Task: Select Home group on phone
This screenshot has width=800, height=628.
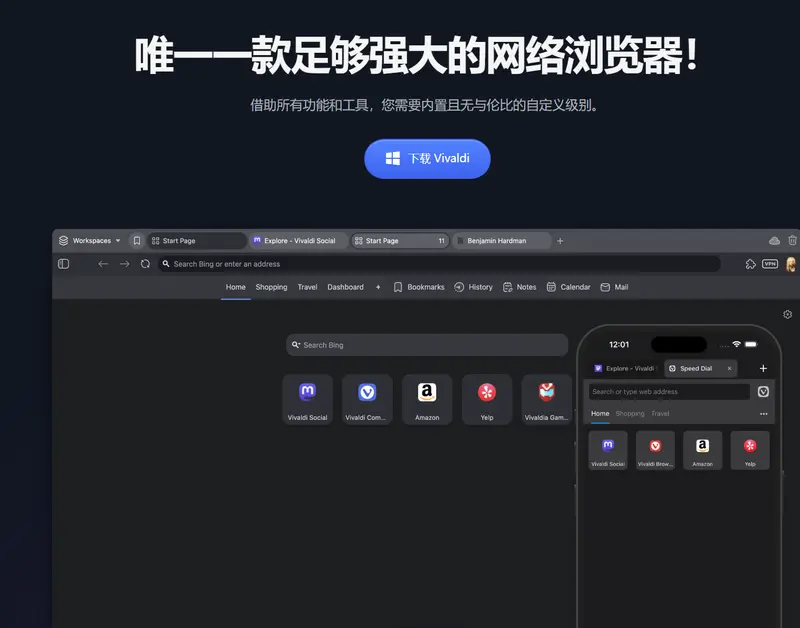Action: coord(600,414)
